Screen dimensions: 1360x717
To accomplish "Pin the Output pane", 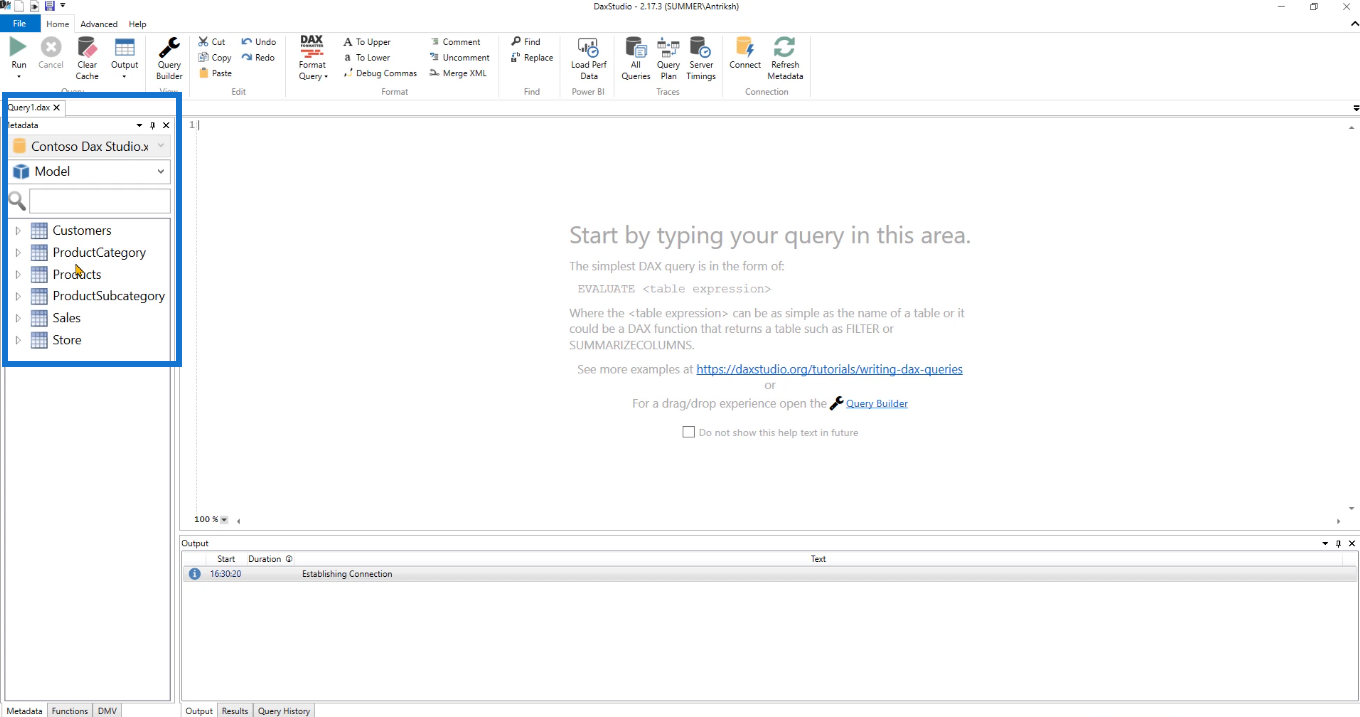I will 1339,544.
